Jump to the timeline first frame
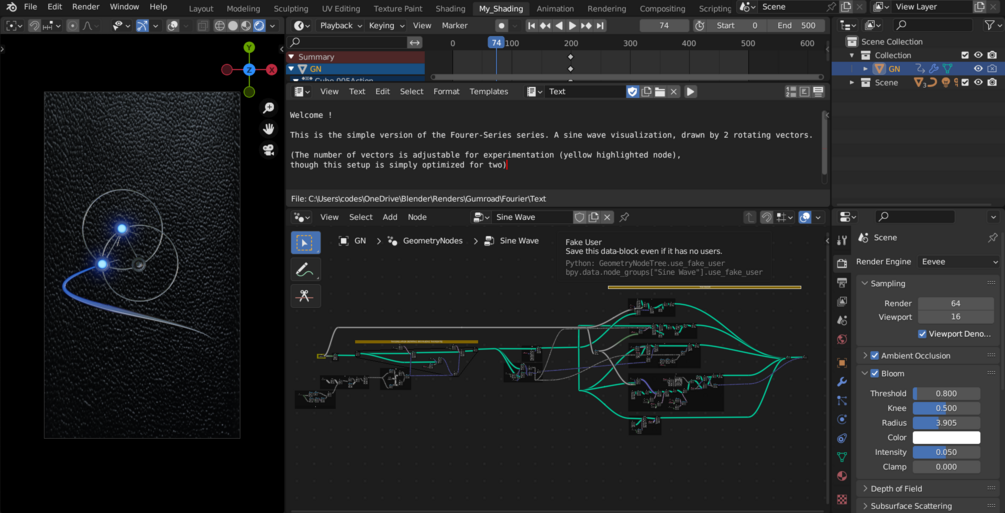This screenshot has width=1005, height=513. 531,26
